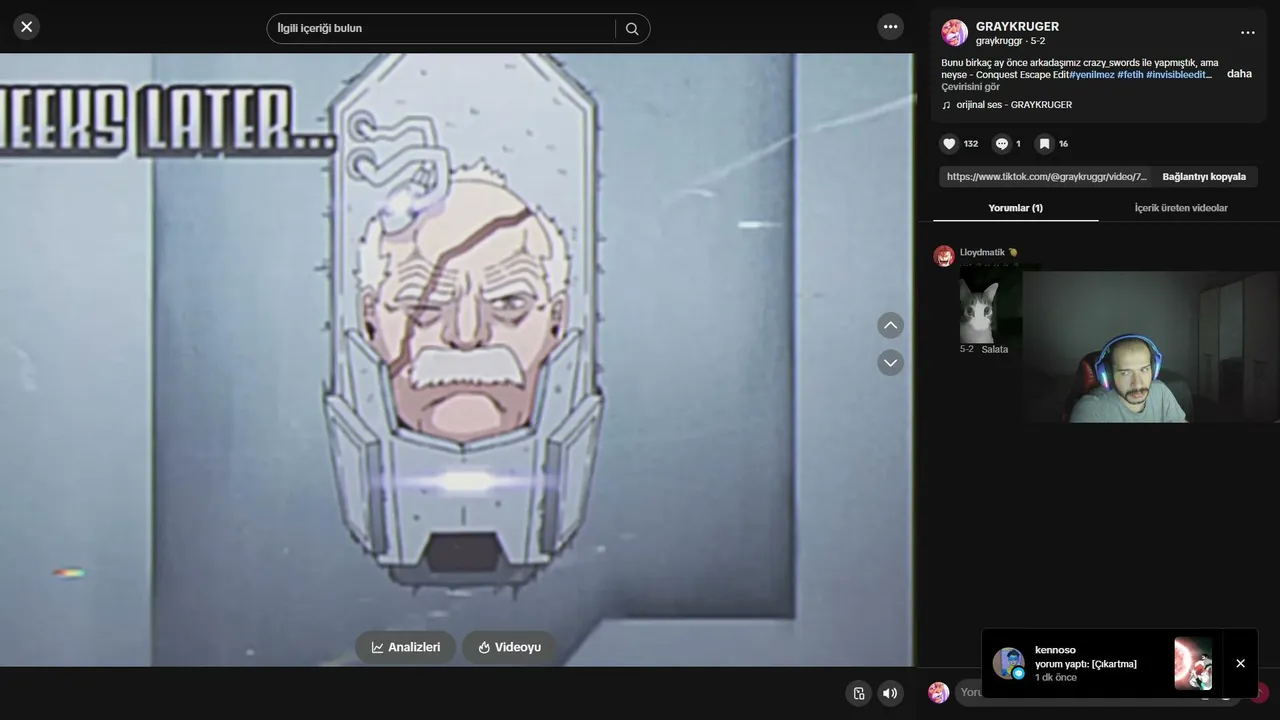The height and width of the screenshot is (720, 1280).
Task: Save the video with the bookmark icon
Action: pyautogui.click(x=1044, y=144)
